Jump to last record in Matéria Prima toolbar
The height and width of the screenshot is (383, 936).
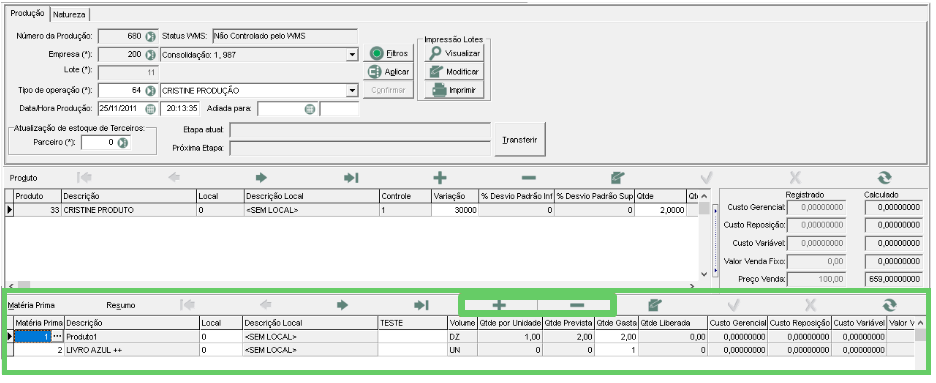(421, 305)
